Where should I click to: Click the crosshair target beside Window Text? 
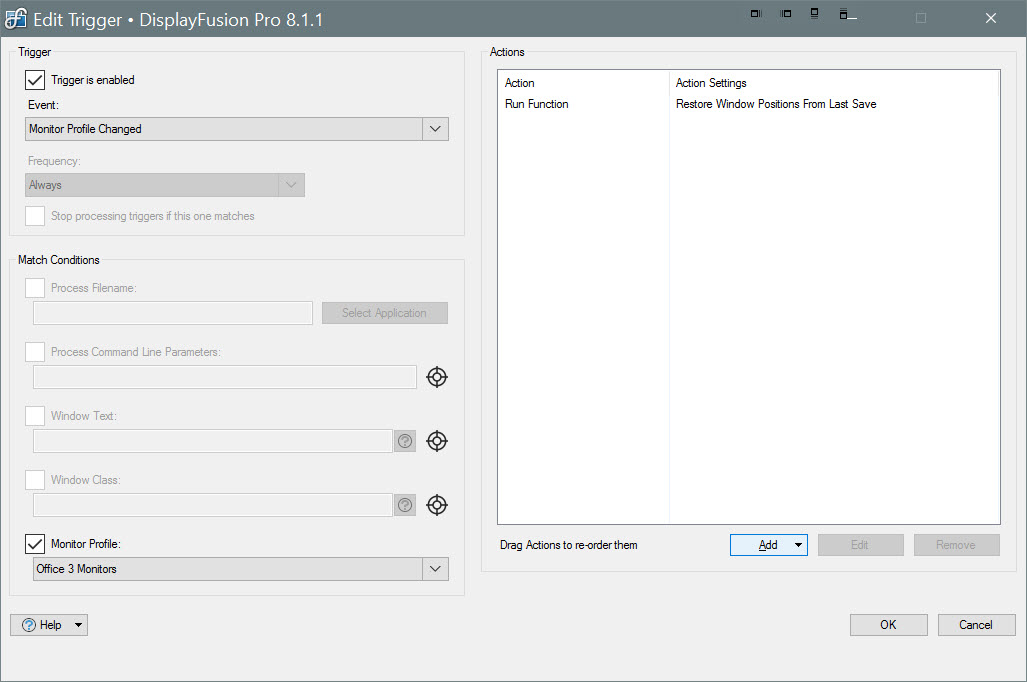pyautogui.click(x=437, y=441)
